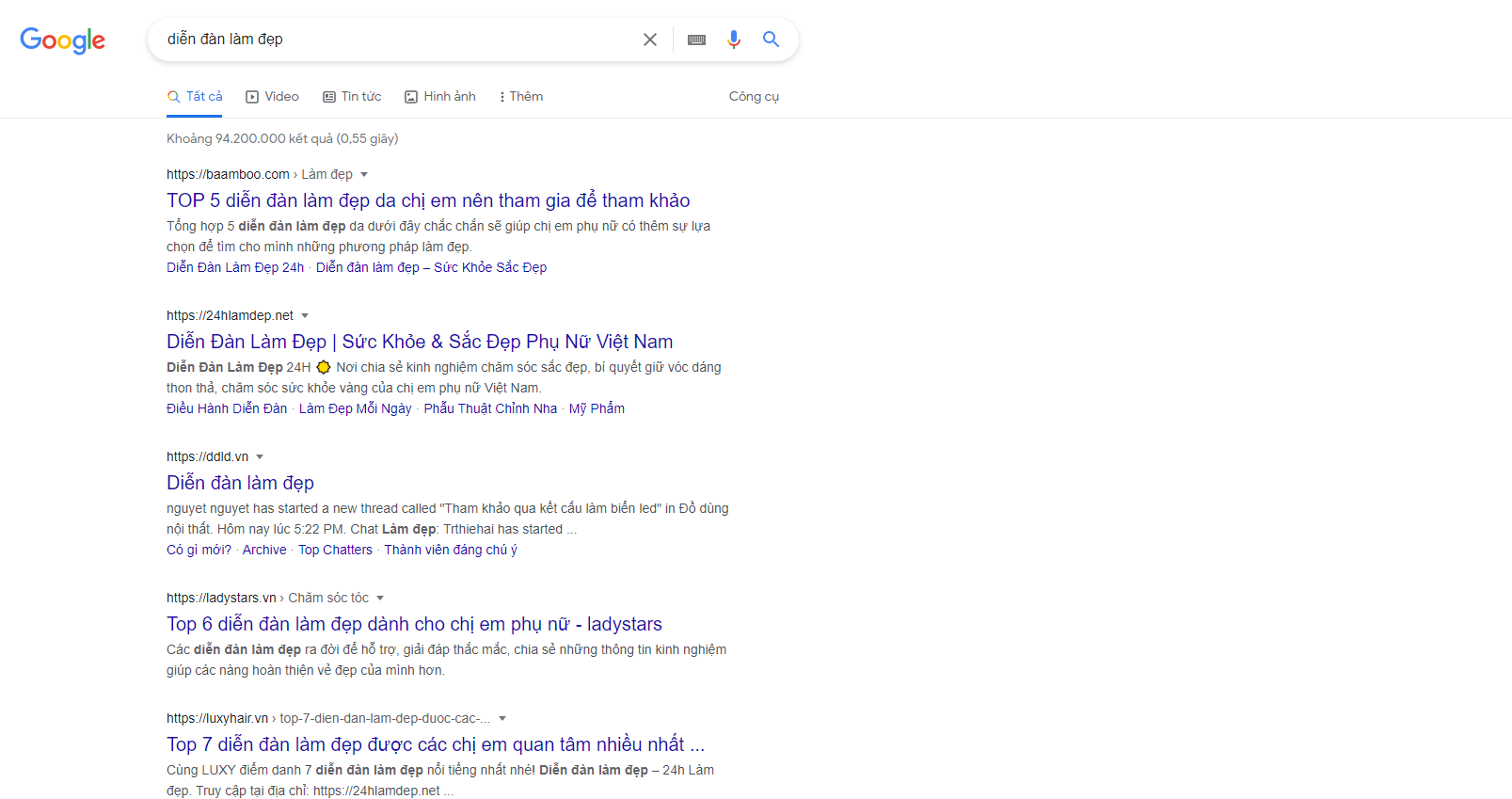Open 'Top 6 diễn đàn làm đẹp' ladystars result
Screen dimensions: 1512x799
pyautogui.click(x=414, y=624)
